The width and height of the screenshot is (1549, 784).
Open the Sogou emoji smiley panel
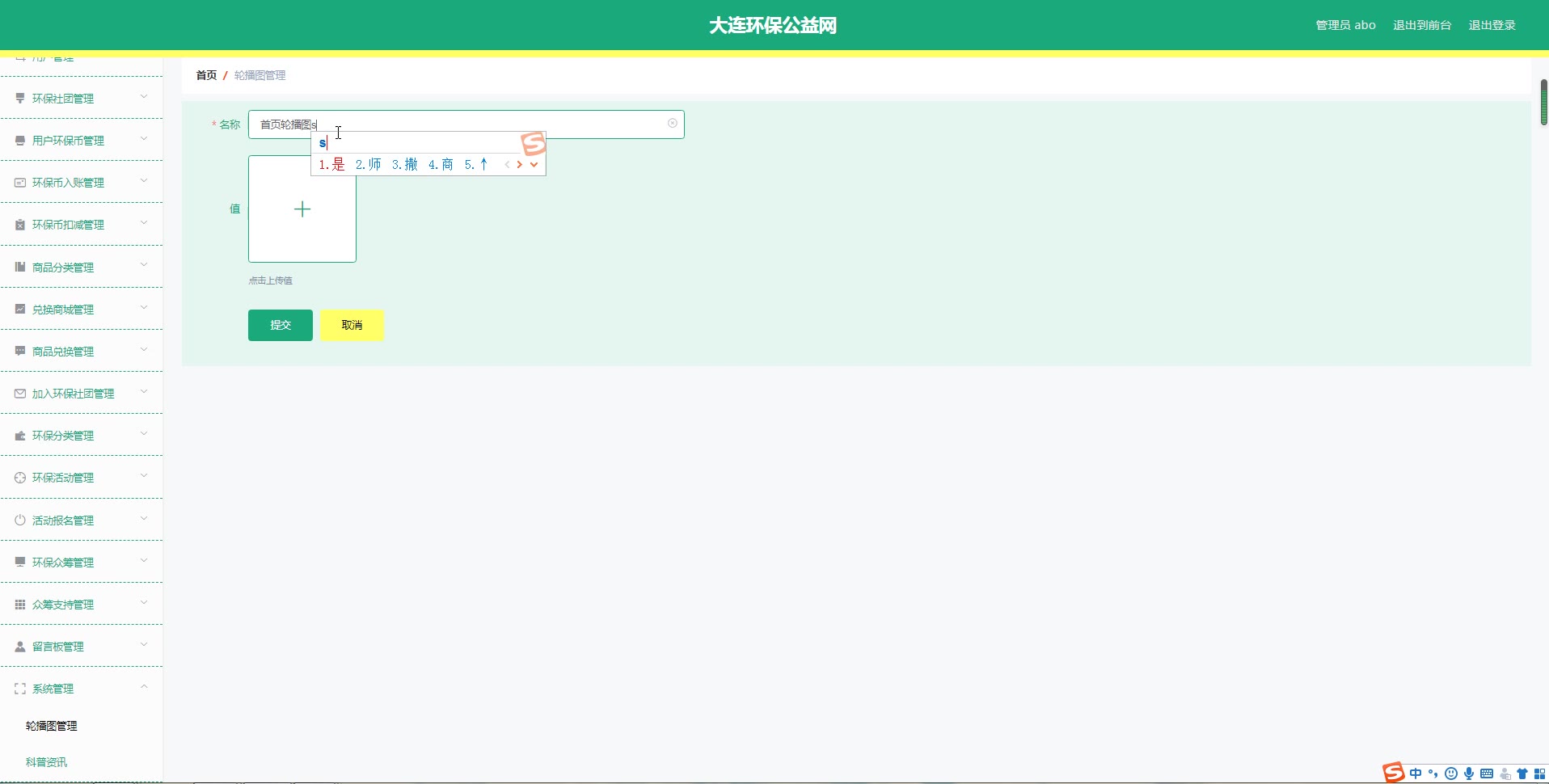pos(1451,773)
